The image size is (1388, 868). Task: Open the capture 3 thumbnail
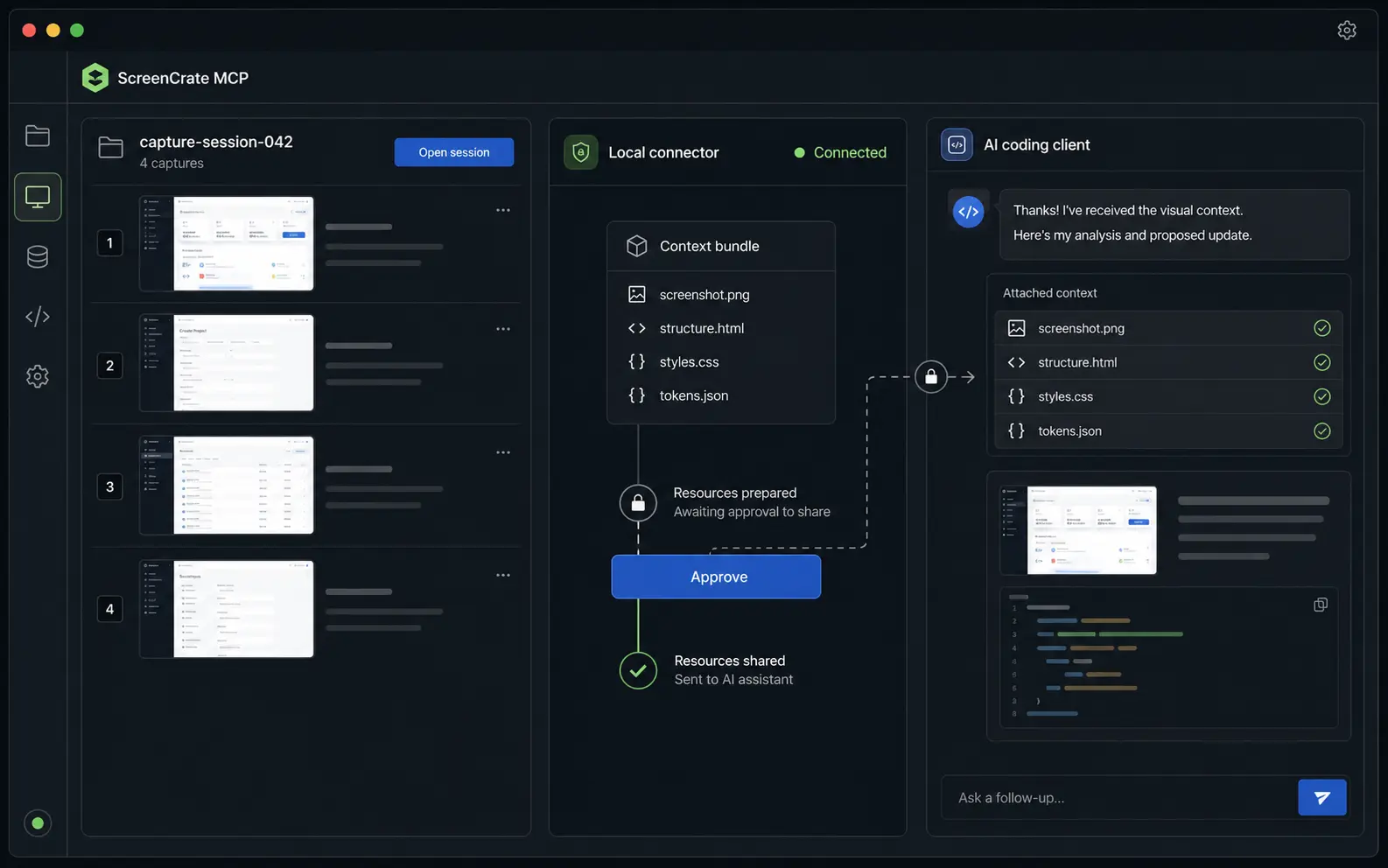(227, 486)
